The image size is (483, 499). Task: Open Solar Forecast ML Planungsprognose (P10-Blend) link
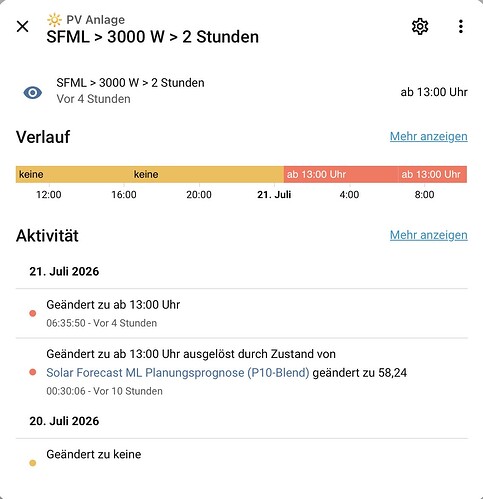pyautogui.click(x=178, y=372)
